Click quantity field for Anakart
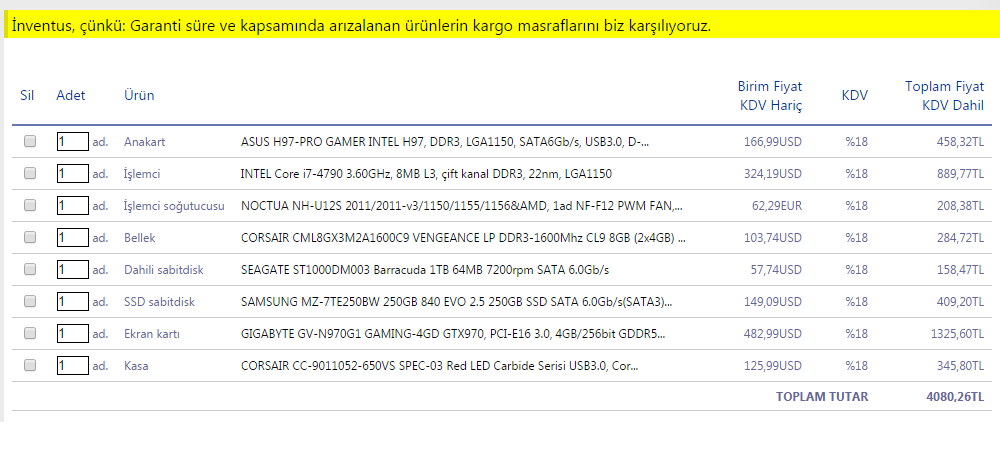Viewport: 1000px width, 460px height. tap(72, 142)
